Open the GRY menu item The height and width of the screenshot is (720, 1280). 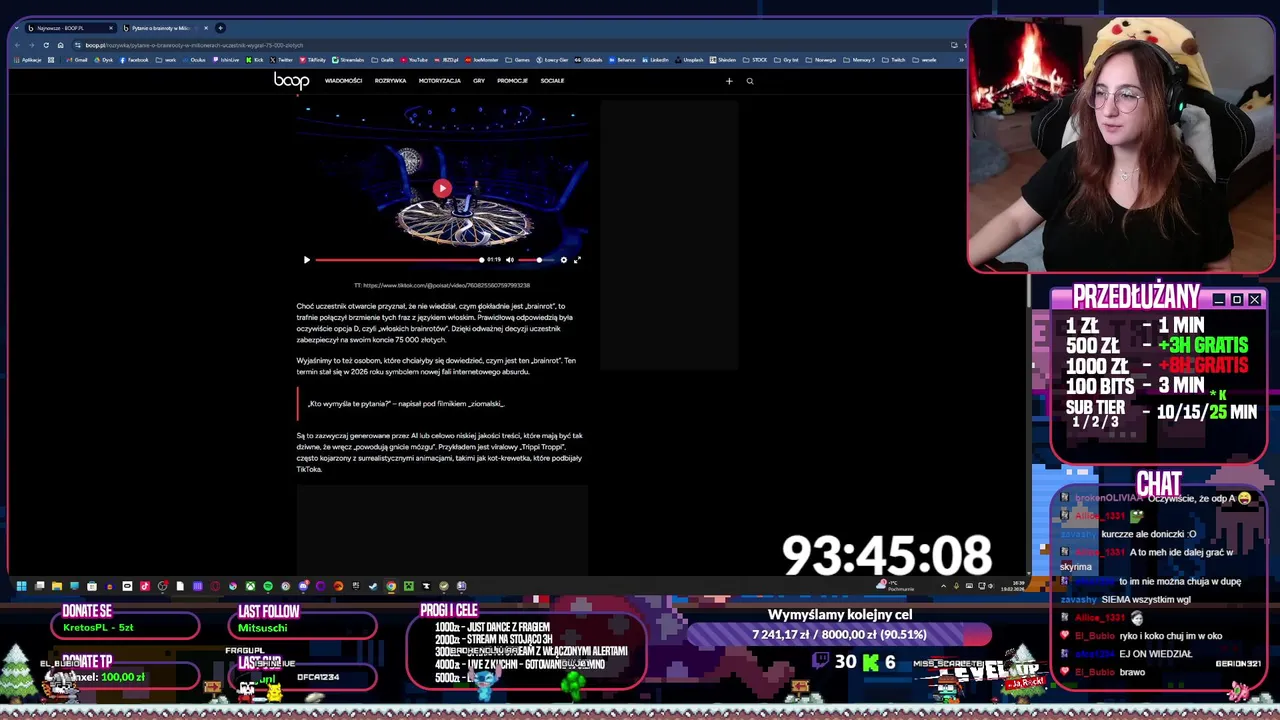(x=479, y=81)
